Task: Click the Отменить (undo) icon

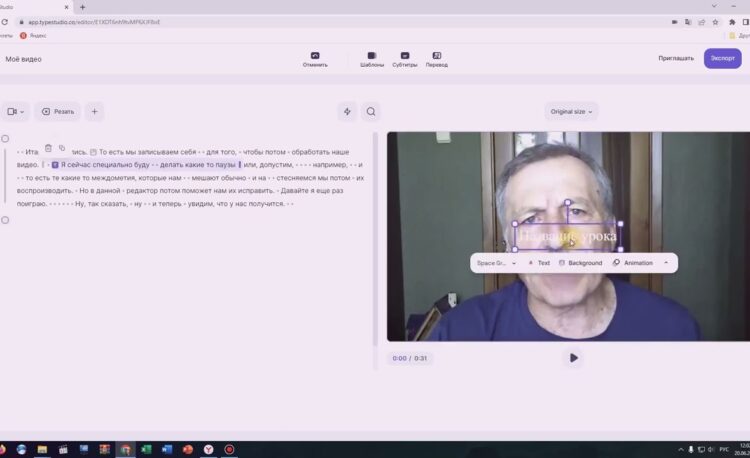Action: point(315,56)
